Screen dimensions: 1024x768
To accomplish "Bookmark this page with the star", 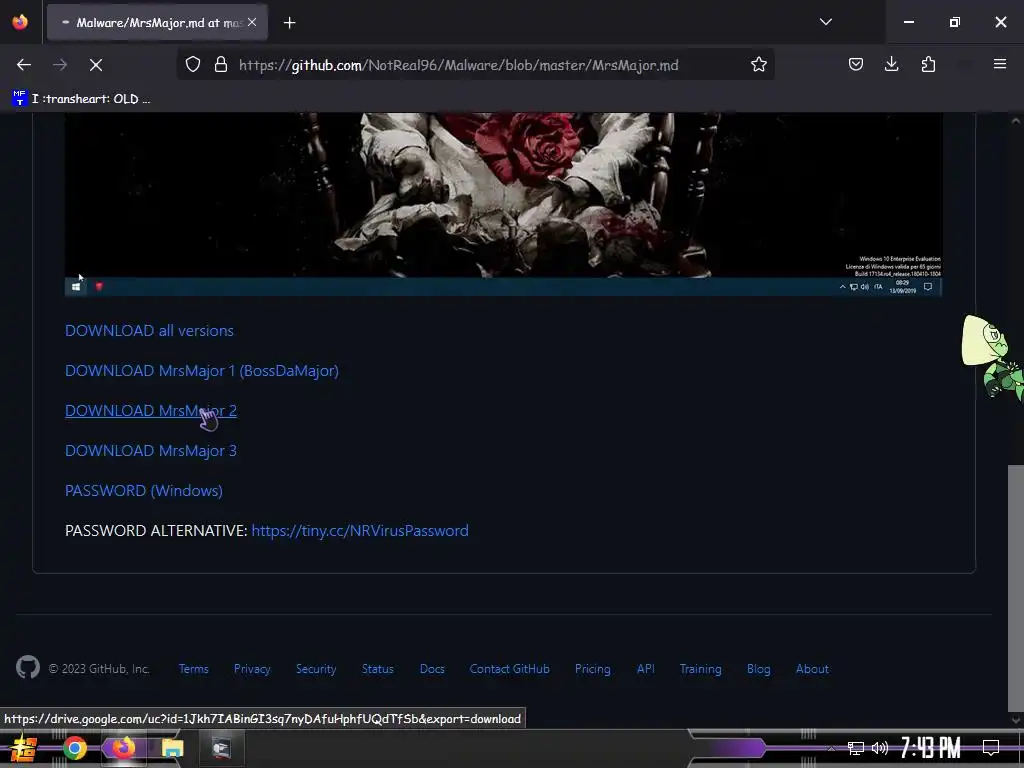I will tap(758, 65).
